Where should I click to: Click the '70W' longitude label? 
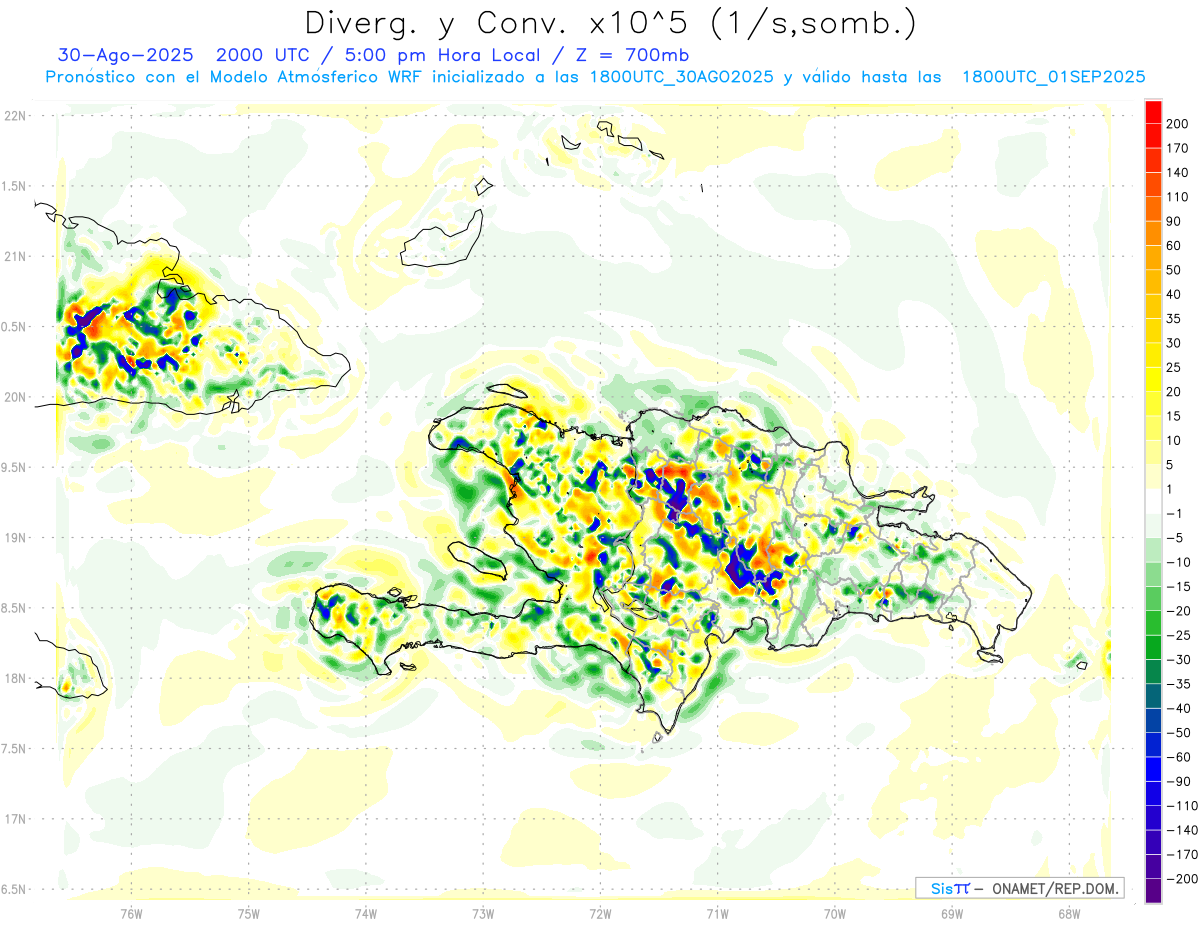click(835, 913)
